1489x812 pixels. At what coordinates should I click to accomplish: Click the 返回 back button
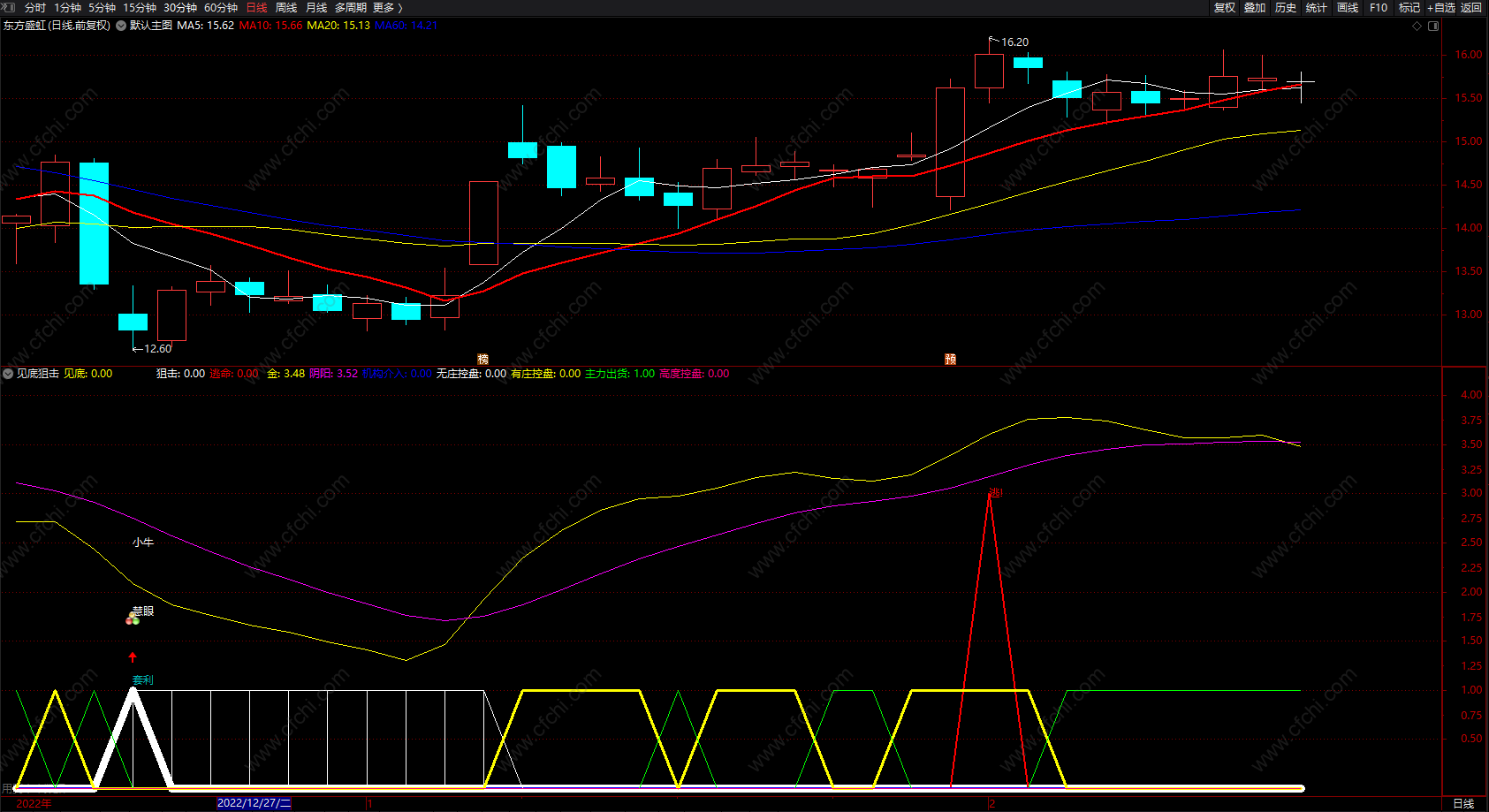click(x=1471, y=7)
